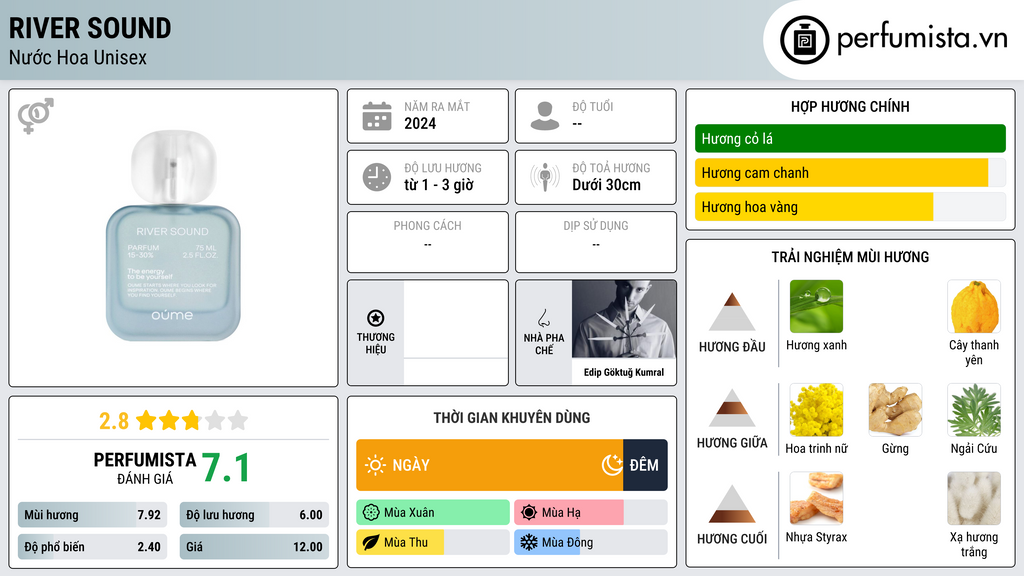Click the leaf icon for Mùa Thu

pyautogui.click(x=370, y=542)
